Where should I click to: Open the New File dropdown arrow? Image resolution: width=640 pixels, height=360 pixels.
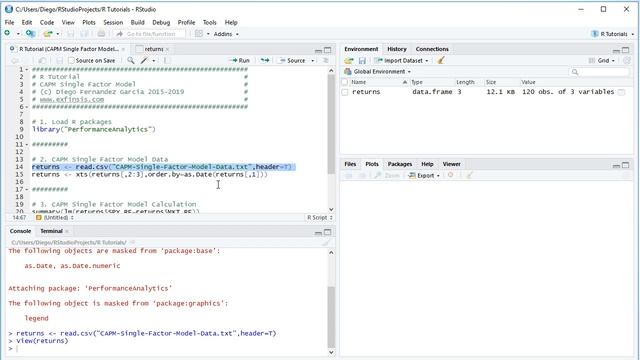pyautogui.click(x=18, y=34)
